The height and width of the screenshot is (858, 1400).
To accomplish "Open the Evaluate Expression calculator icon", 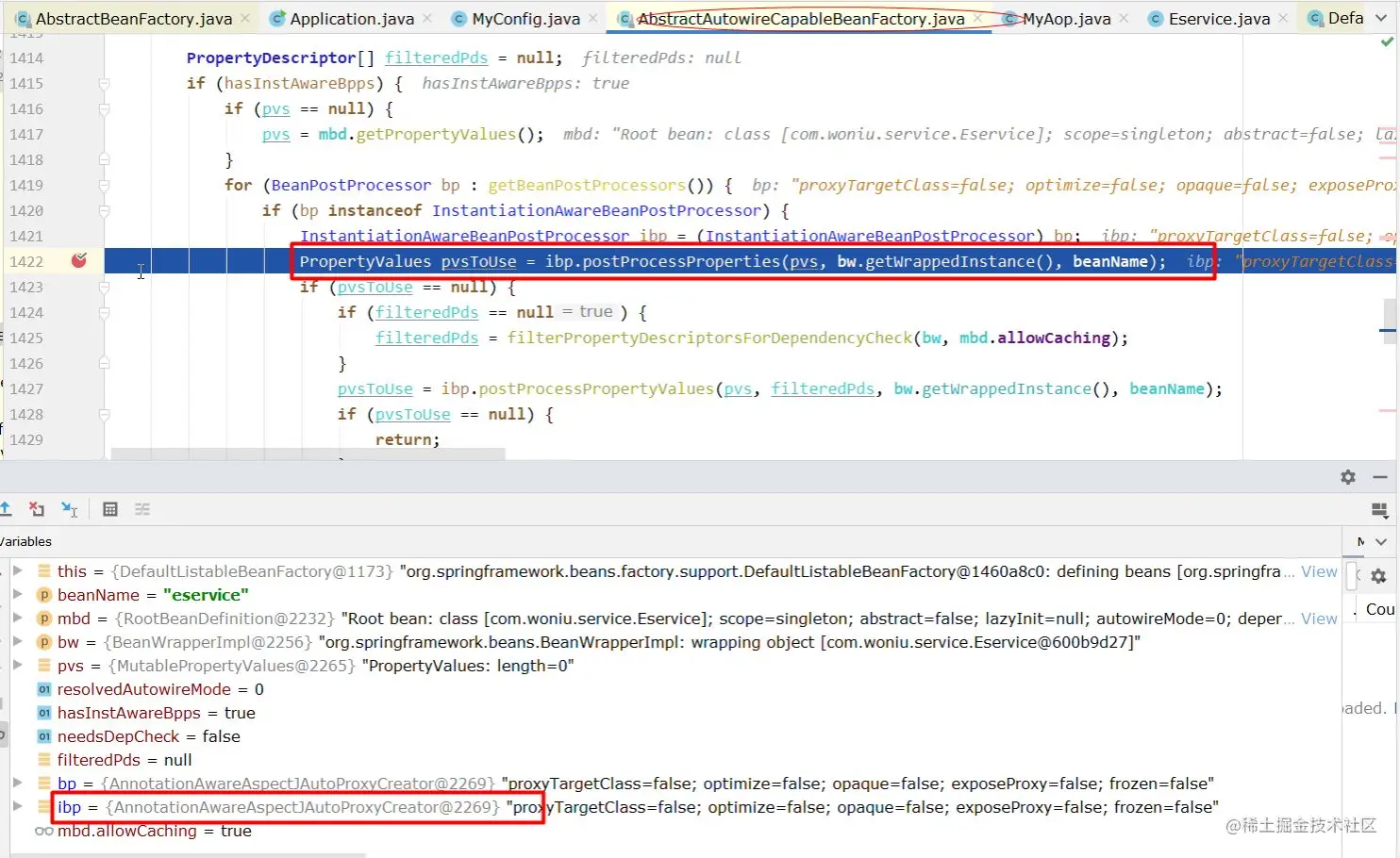I will point(110,509).
